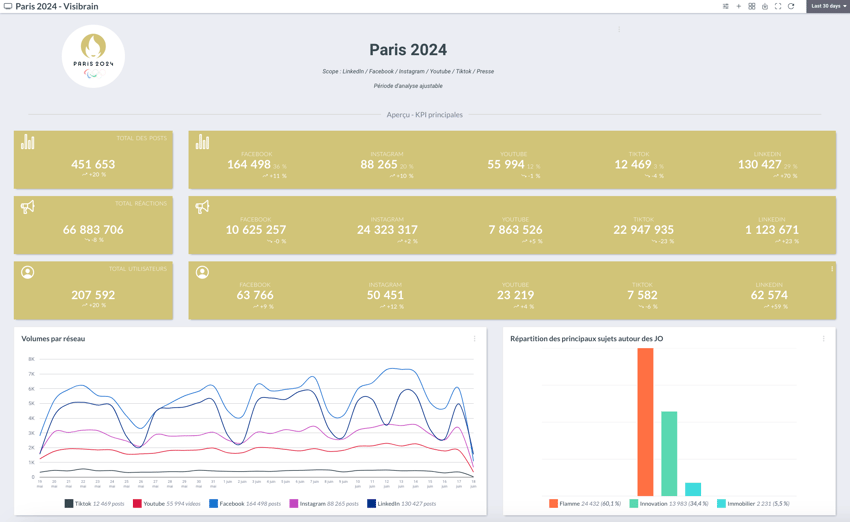Click LinkedIn users value 62 574
This screenshot has height=522, width=850.
pos(769,295)
